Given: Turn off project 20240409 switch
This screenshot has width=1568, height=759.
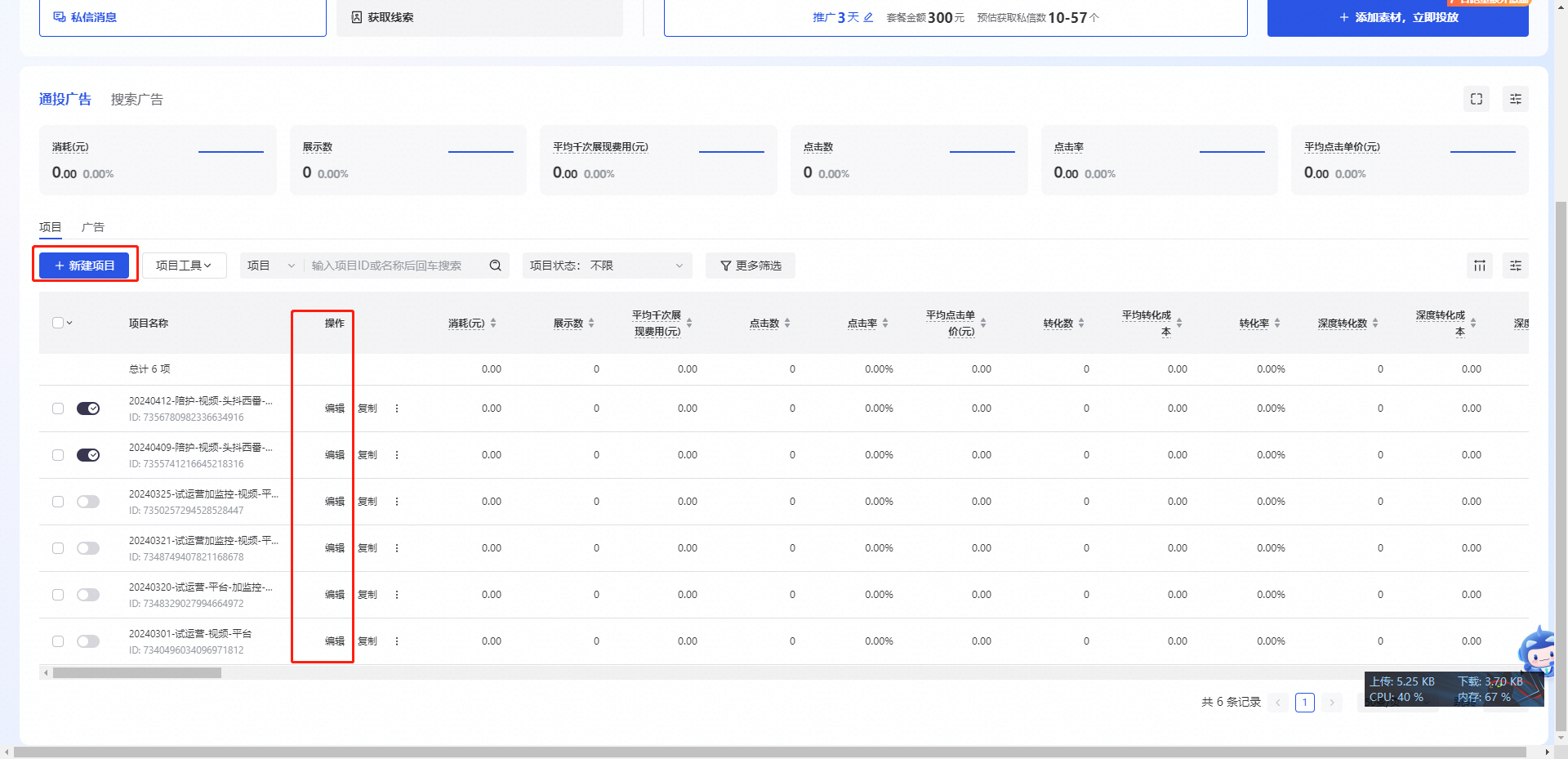Looking at the screenshot, I should (x=88, y=455).
